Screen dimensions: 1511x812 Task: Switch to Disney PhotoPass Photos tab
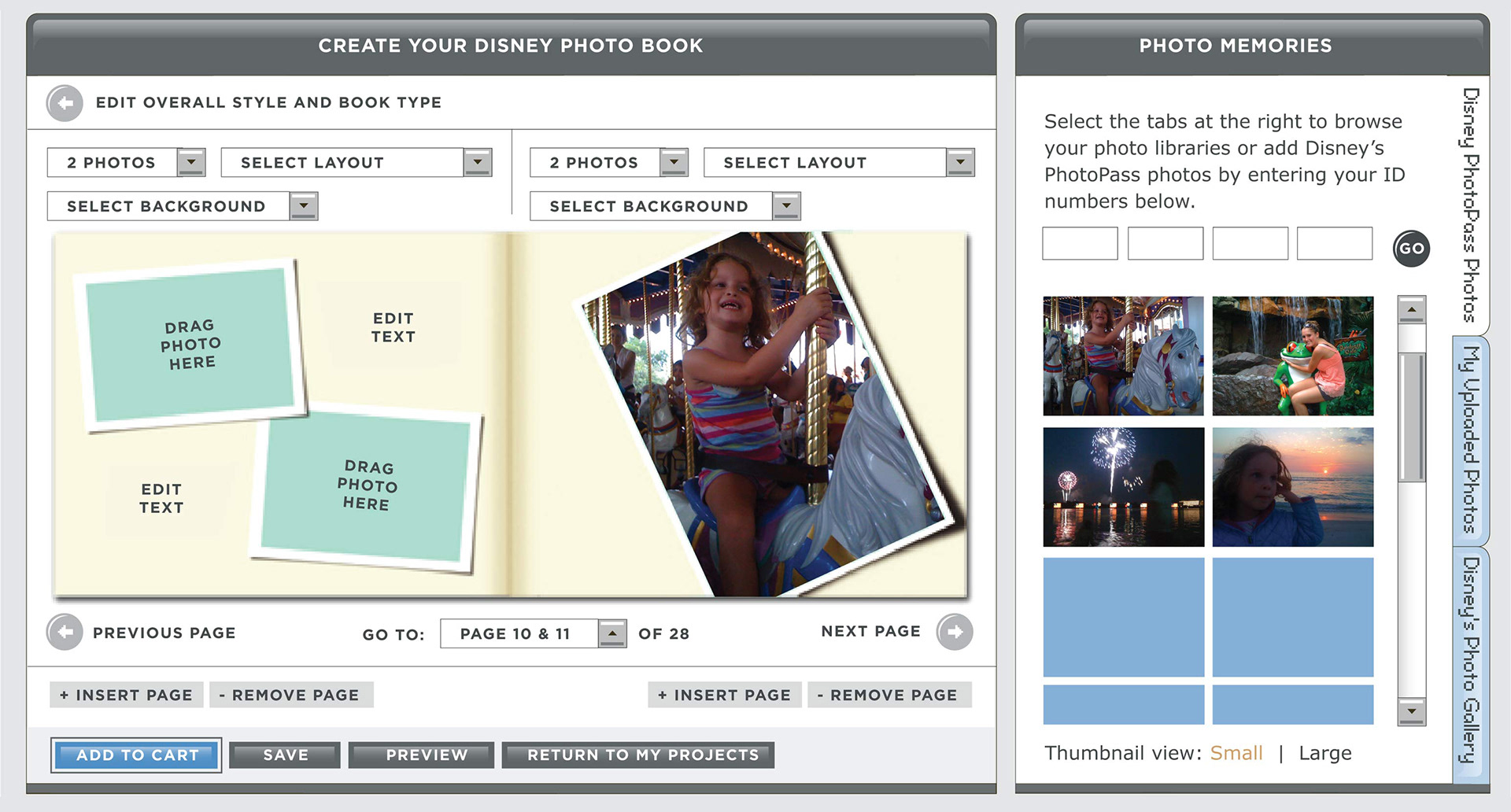pyautogui.click(x=1470, y=205)
